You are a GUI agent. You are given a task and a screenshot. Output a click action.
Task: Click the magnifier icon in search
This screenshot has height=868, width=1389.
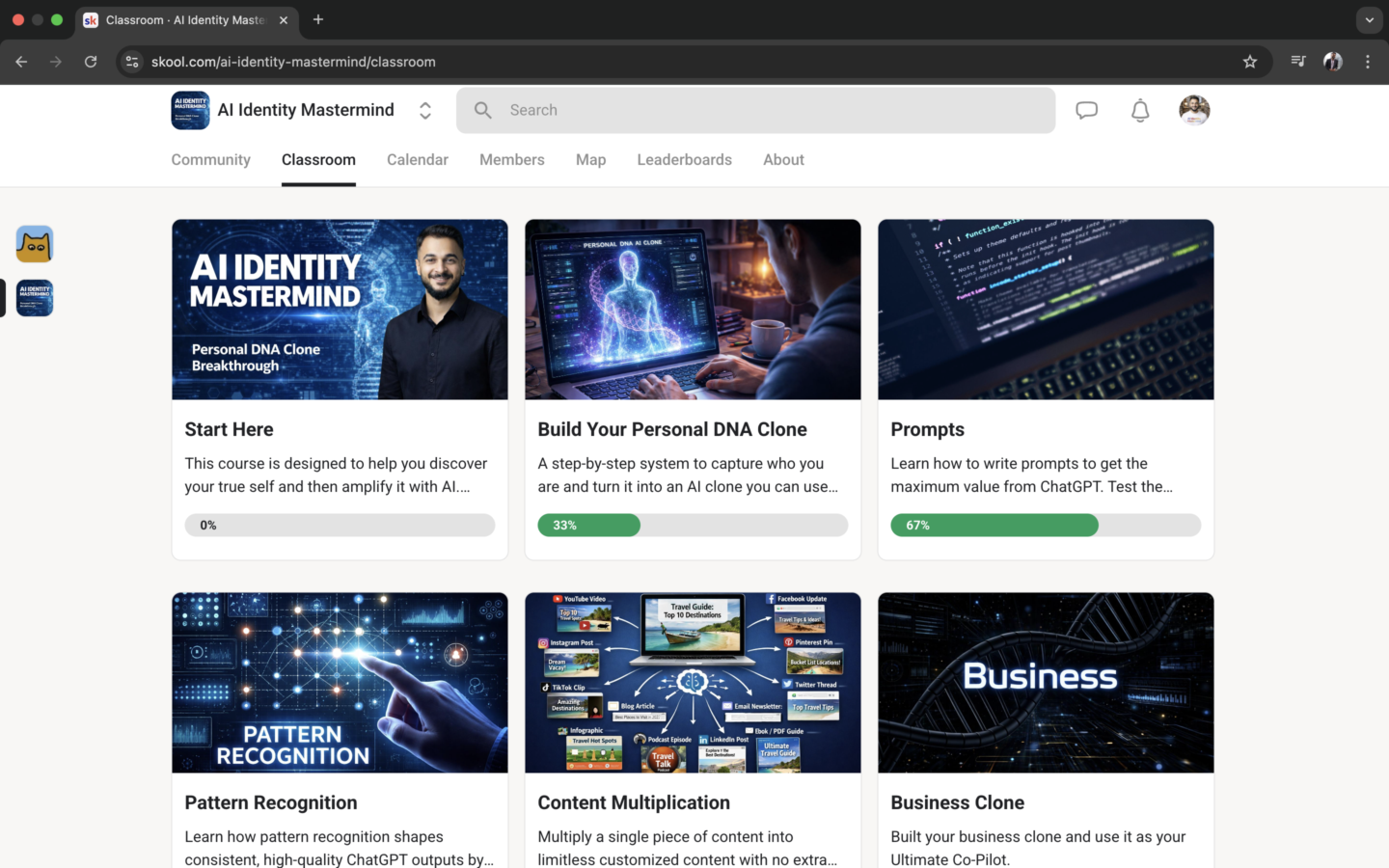click(483, 110)
